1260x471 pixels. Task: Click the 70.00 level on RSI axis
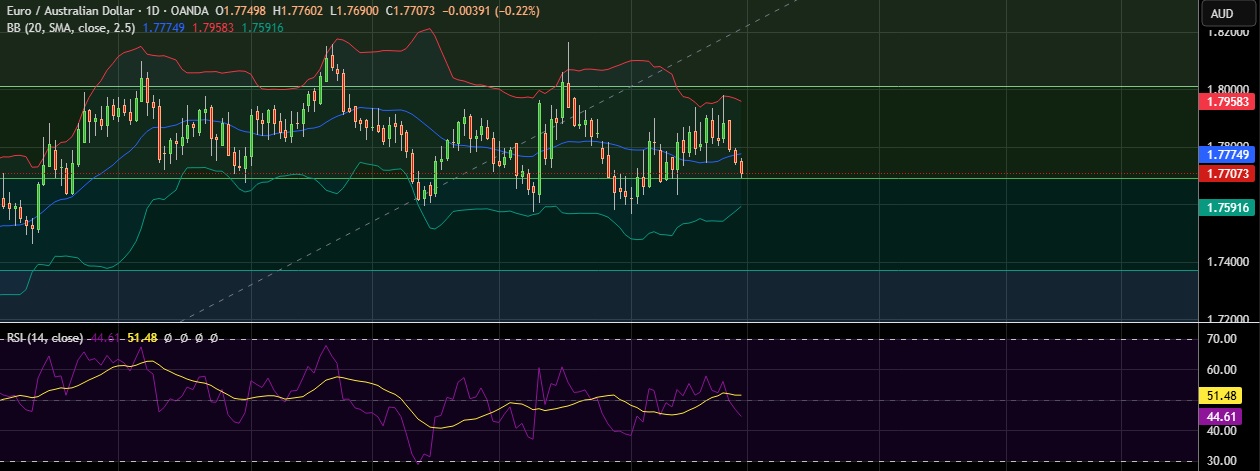[x=1221, y=339]
